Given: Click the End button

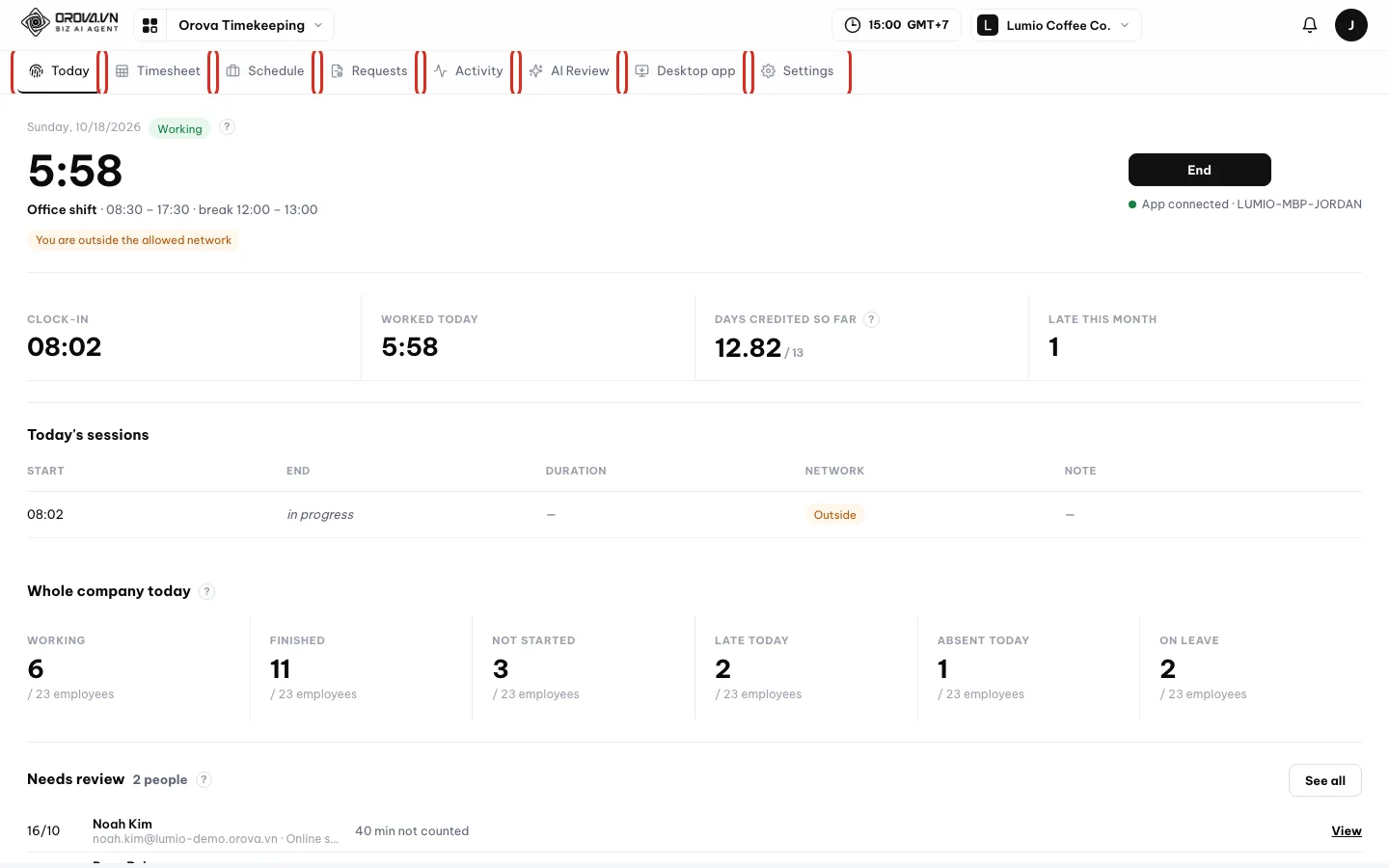Looking at the screenshot, I should (1199, 170).
